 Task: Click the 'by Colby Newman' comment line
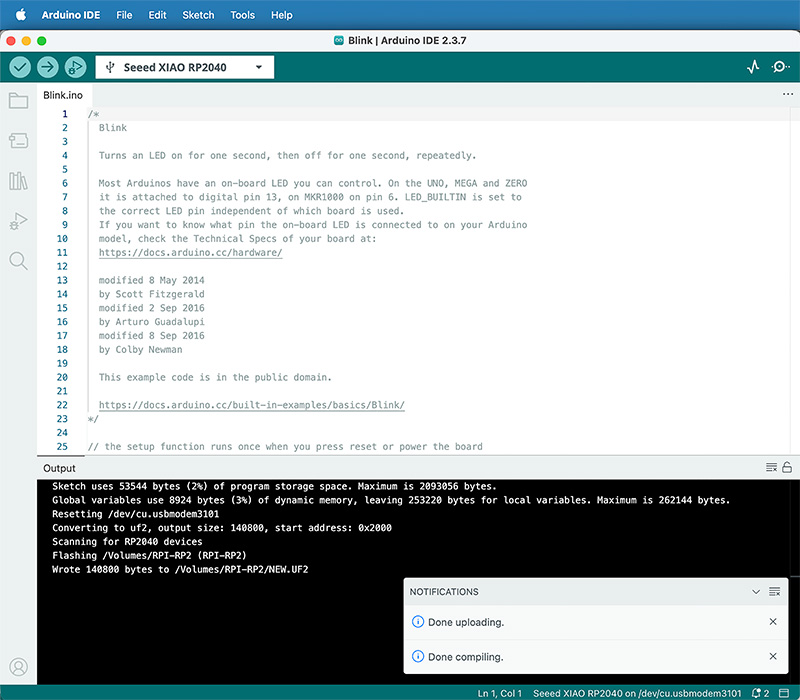click(140, 349)
